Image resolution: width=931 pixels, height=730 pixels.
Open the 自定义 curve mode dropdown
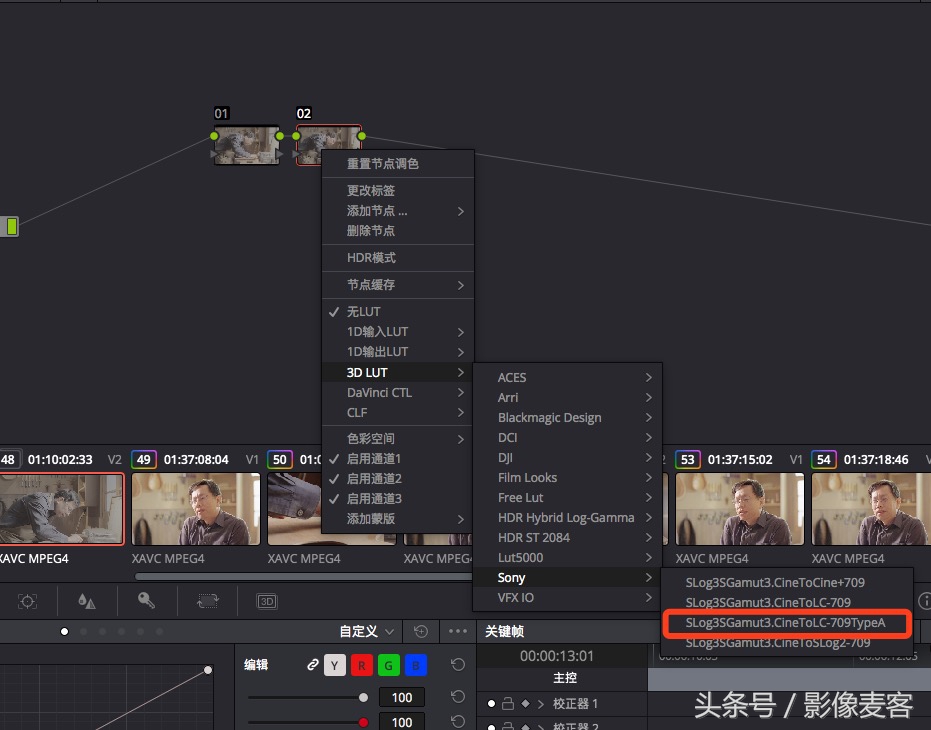[x=366, y=631]
